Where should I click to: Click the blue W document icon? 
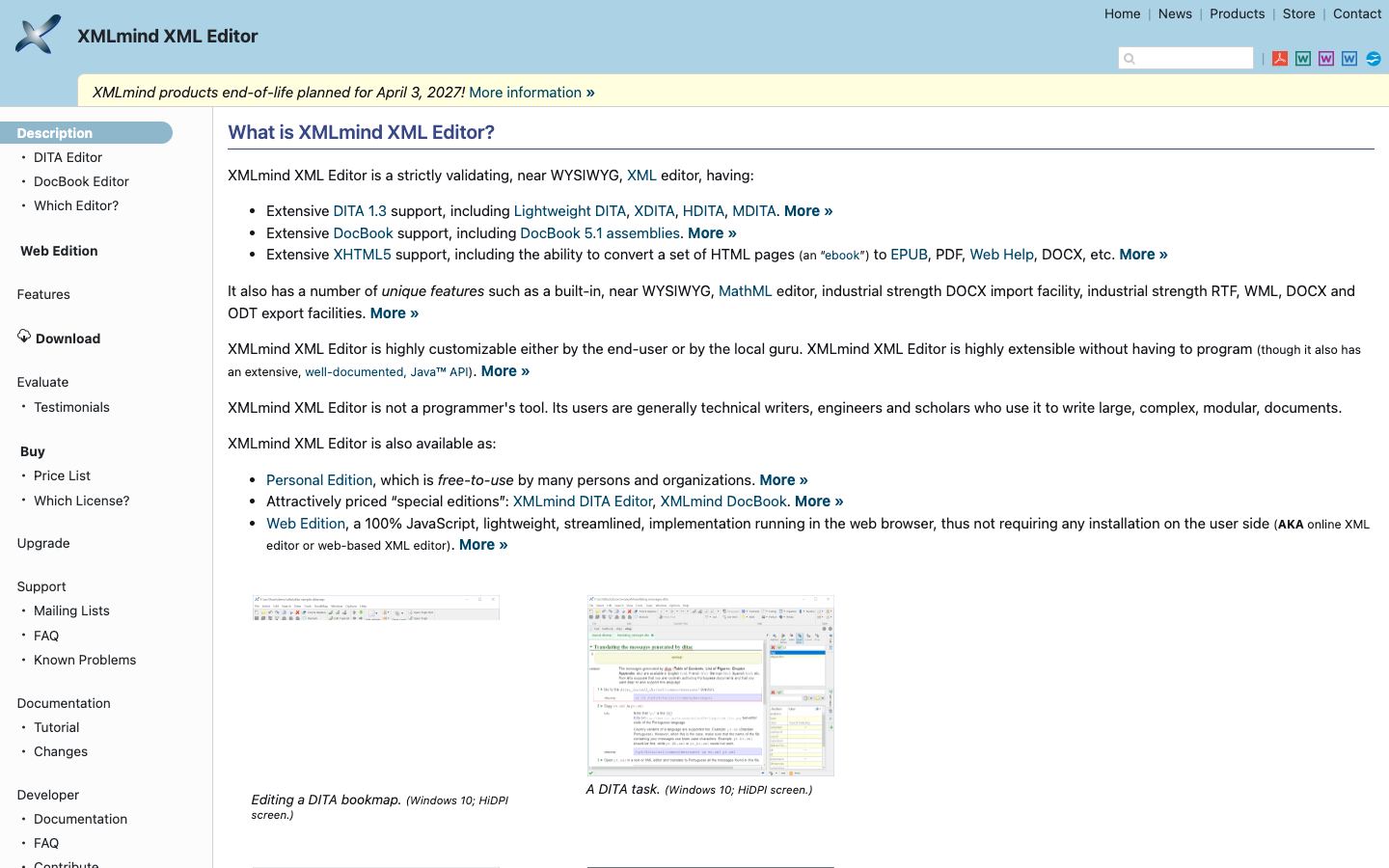(1349, 59)
